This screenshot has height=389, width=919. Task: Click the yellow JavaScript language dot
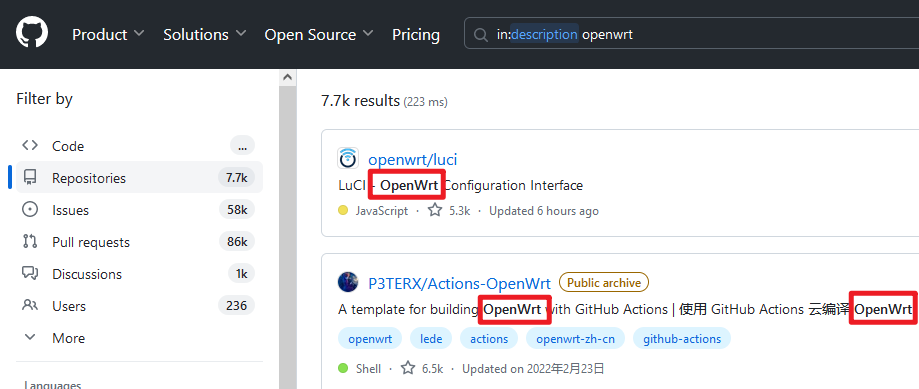tap(343, 210)
